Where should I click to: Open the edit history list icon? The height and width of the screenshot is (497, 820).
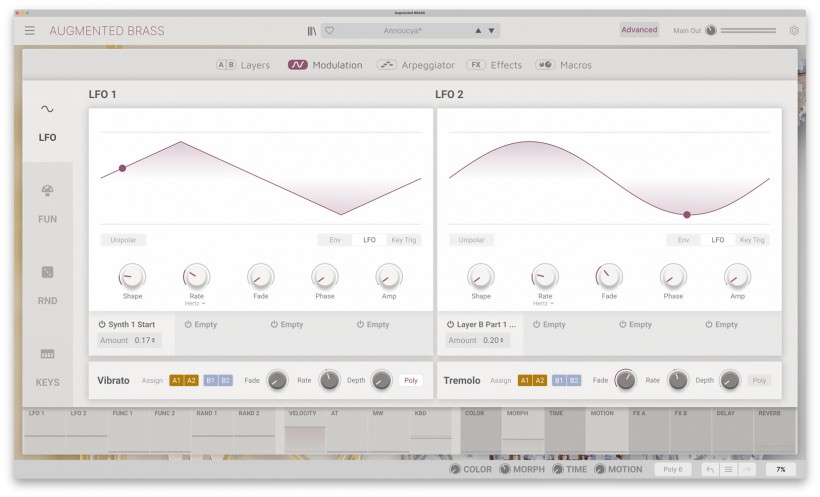[x=728, y=469]
